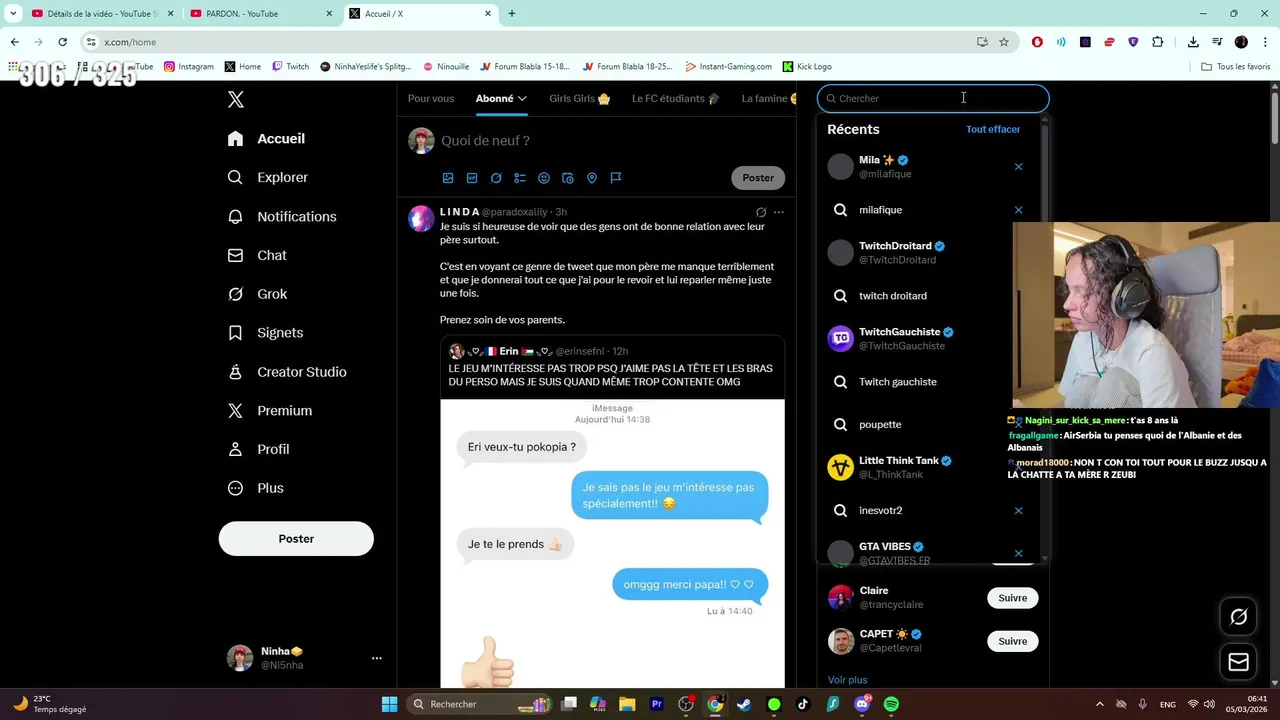
Task: Remove inesvotr2 from recent searches
Action: 1018,511
